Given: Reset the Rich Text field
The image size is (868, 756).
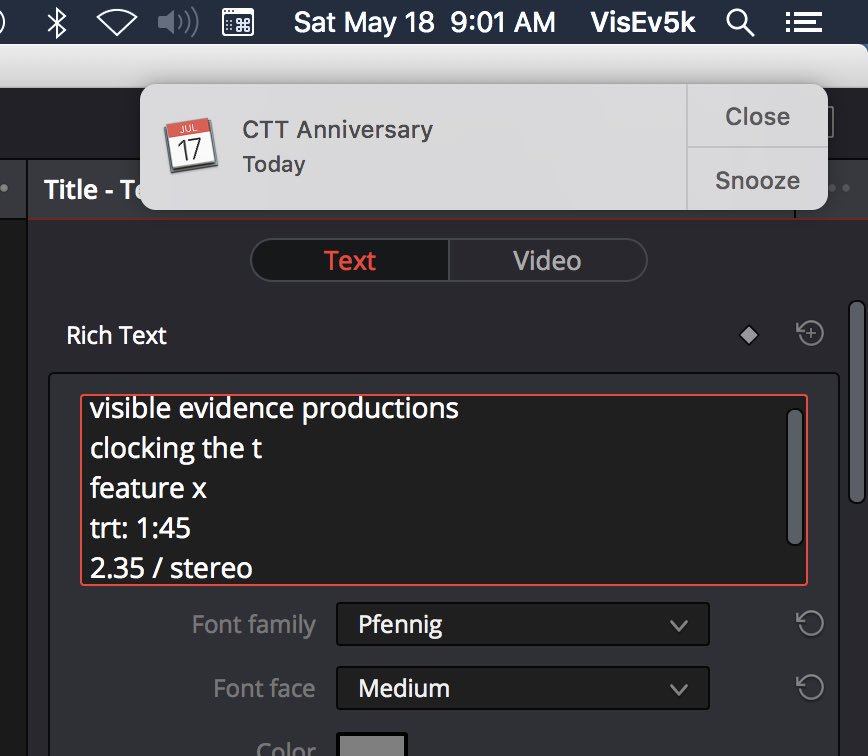Looking at the screenshot, I should click(810, 334).
